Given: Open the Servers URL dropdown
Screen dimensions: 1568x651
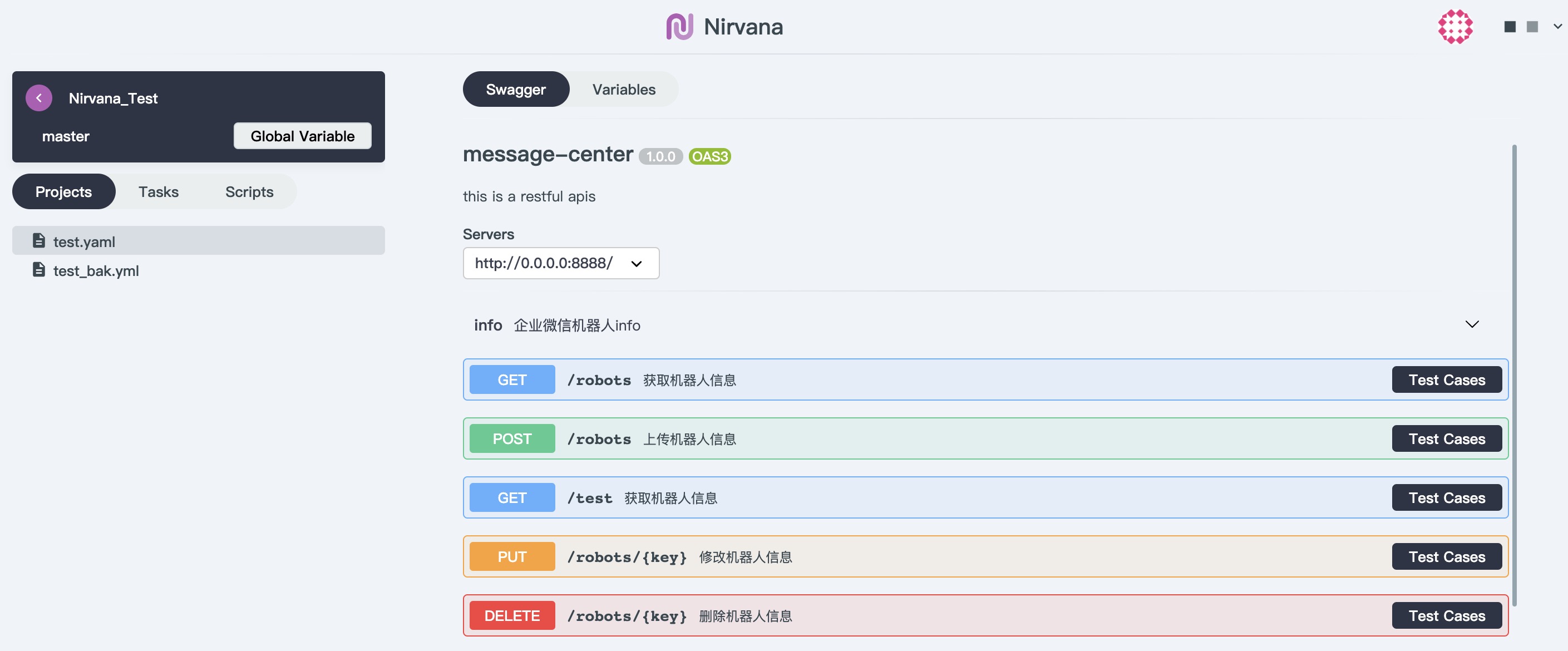Looking at the screenshot, I should (560, 263).
